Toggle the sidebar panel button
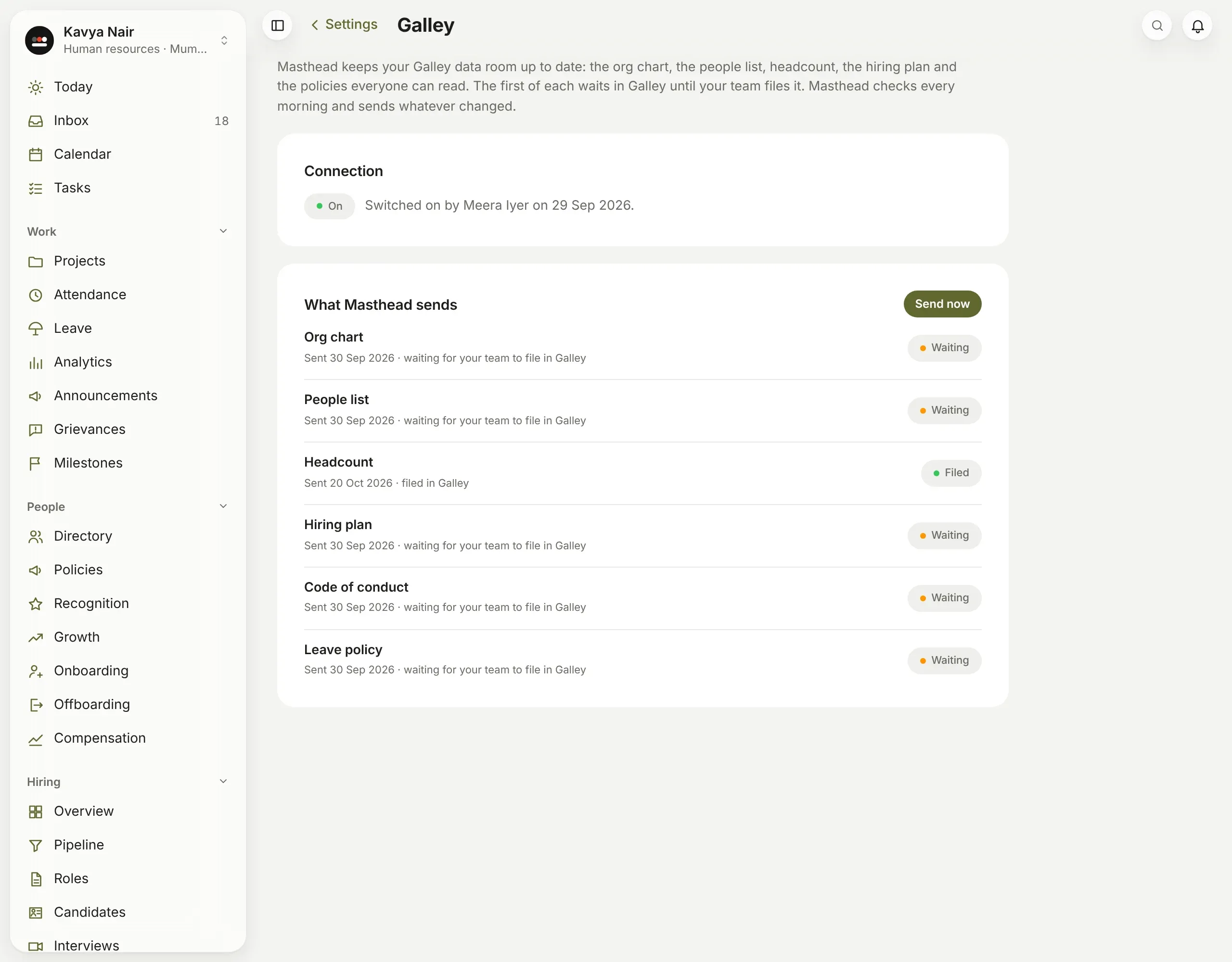1232x962 pixels. point(278,25)
